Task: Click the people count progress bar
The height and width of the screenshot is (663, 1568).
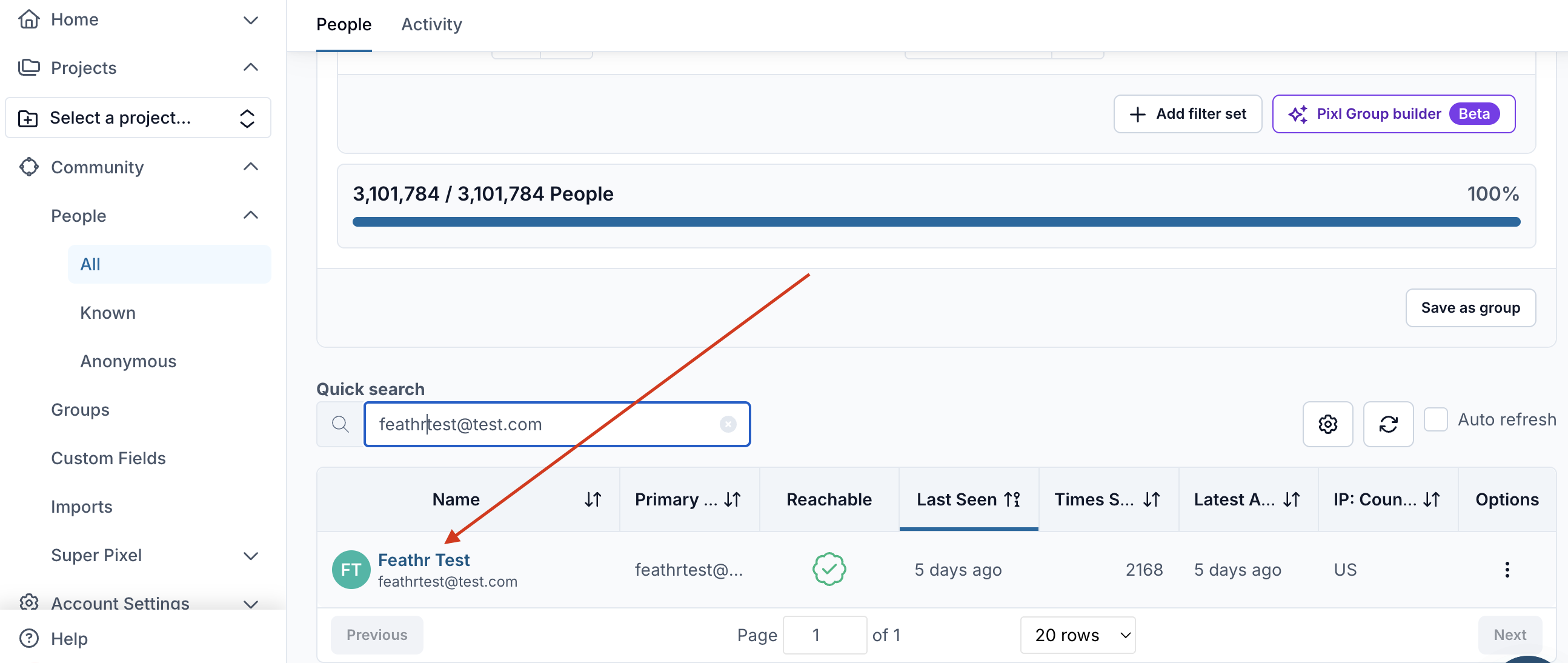Action: (935, 222)
